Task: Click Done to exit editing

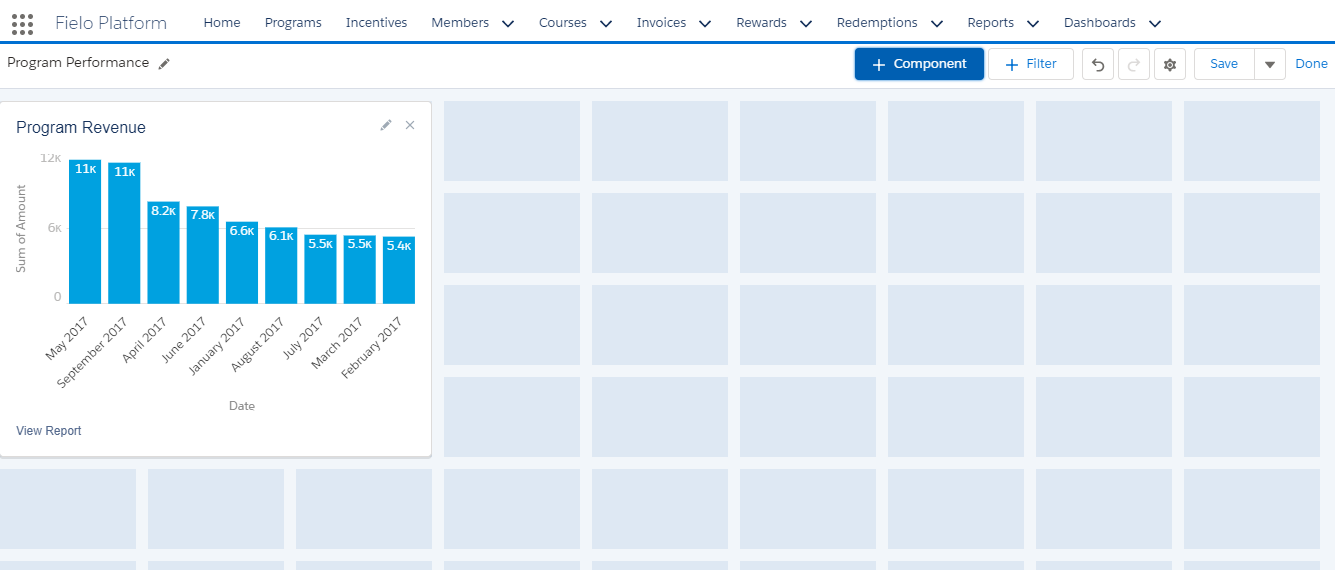Action: (x=1311, y=64)
